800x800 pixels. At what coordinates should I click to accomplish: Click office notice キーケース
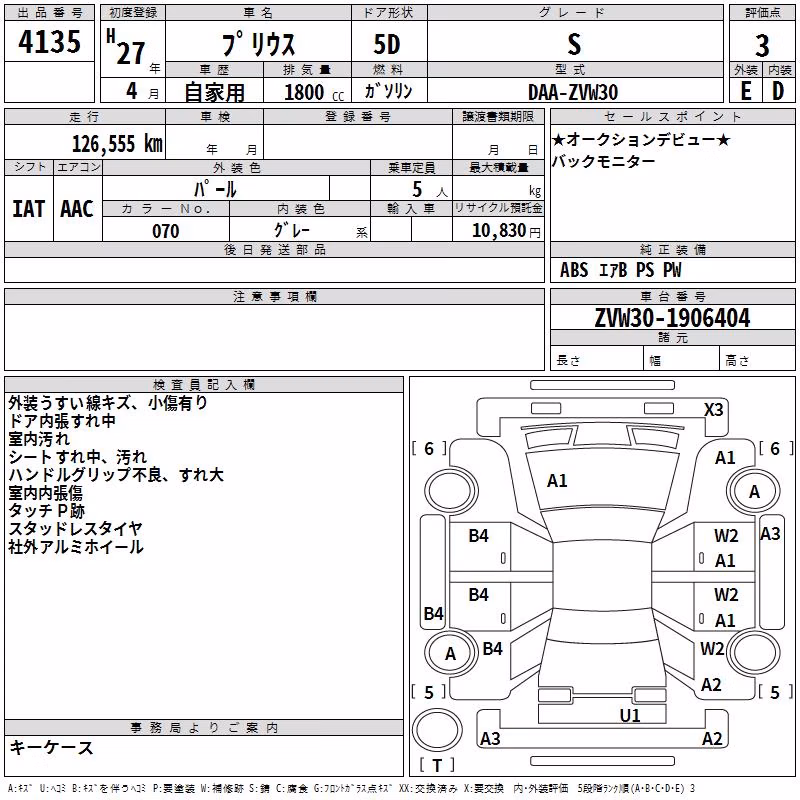coord(52,748)
